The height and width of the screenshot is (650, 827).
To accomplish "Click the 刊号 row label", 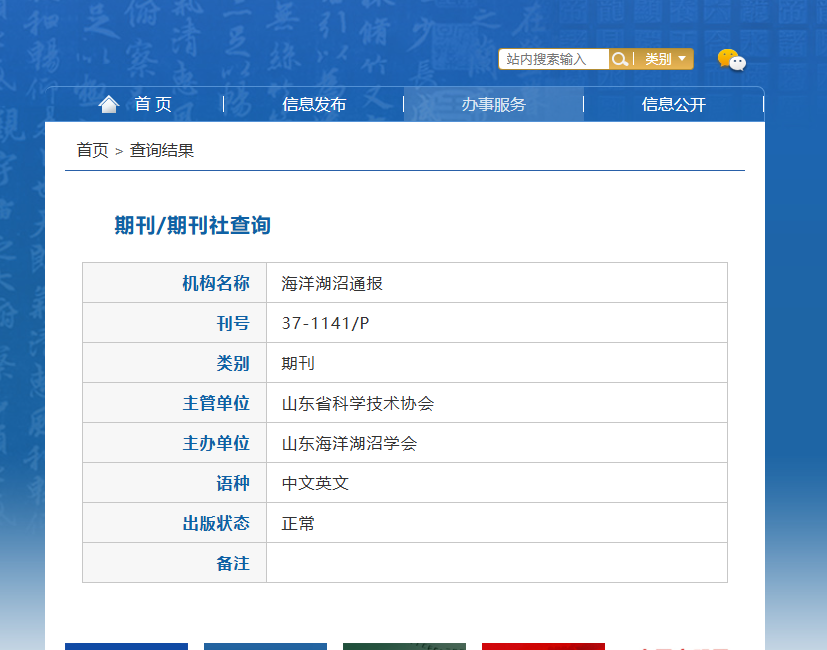I will point(233,323).
